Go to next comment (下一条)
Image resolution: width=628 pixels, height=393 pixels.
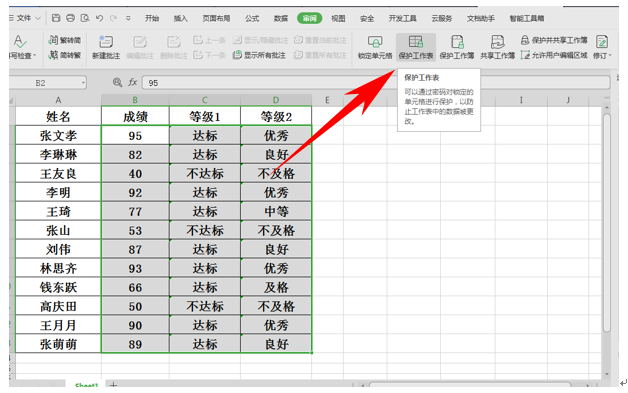coord(209,55)
